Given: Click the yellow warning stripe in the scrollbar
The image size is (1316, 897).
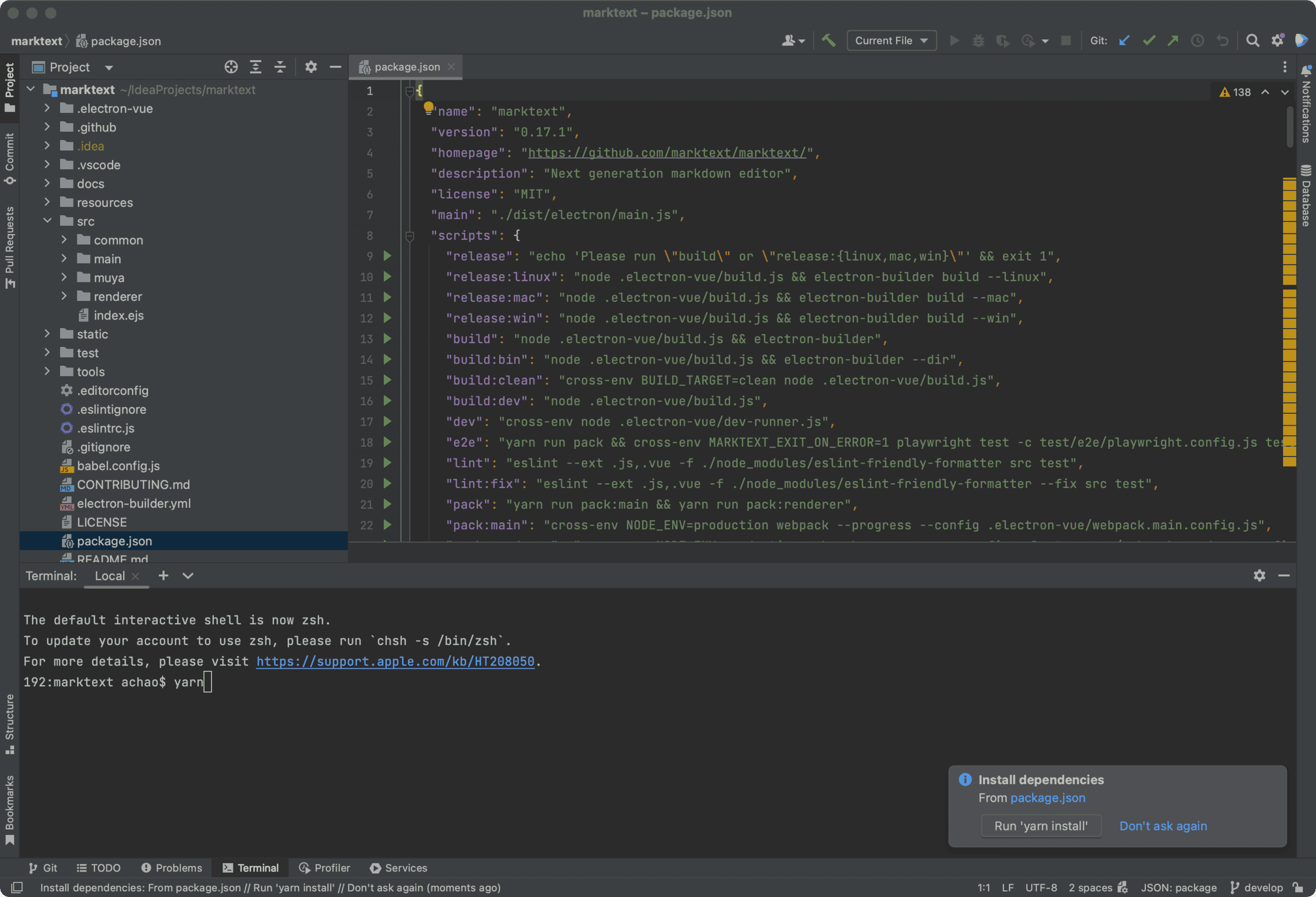Looking at the screenshot, I should [x=1289, y=317].
